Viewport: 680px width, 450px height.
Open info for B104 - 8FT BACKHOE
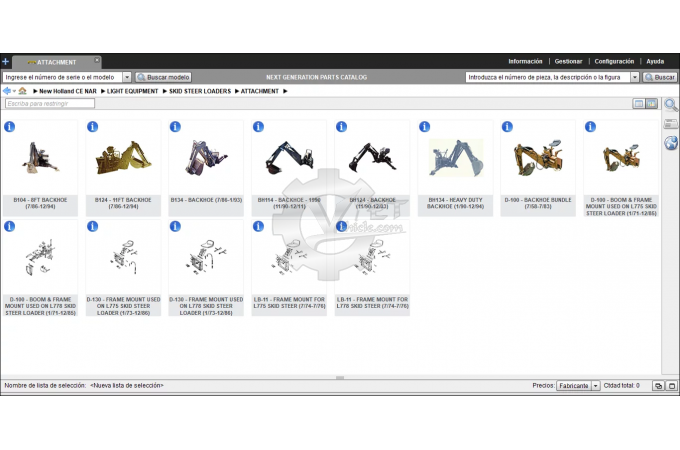click(x=10, y=127)
